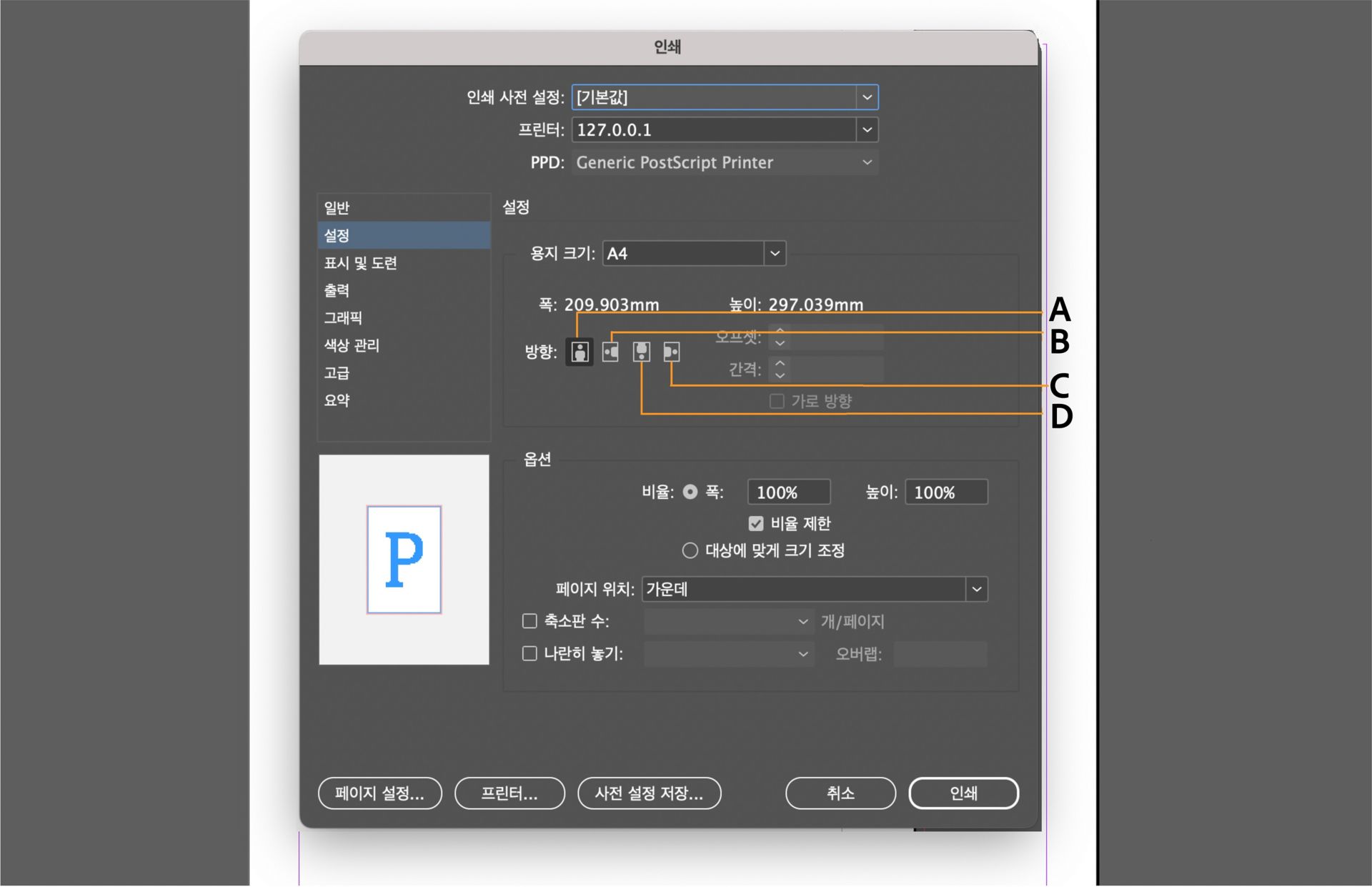This screenshot has height=887, width=1372.
Task: Enable the 축소판 수 checkbox
Action: [530, 621]
